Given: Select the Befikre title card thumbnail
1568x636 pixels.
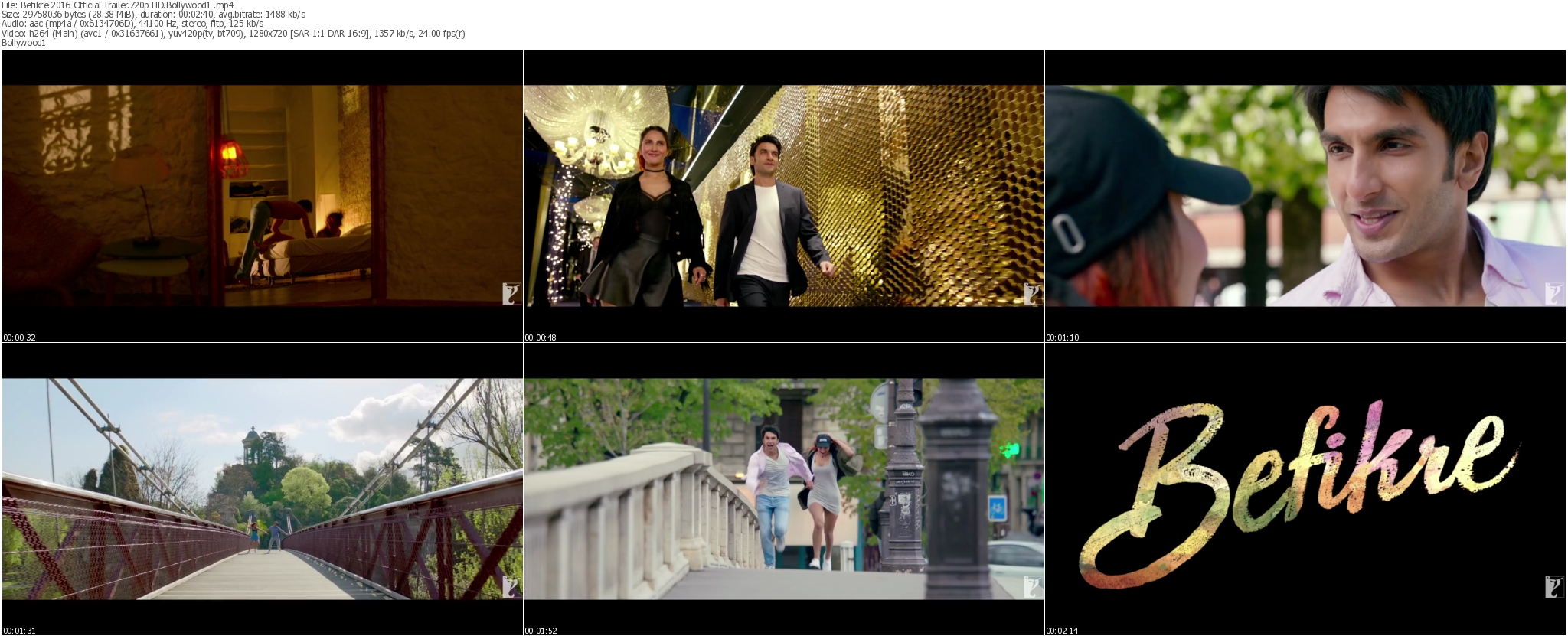Looking at the screenshot, I should tap(1305, 489).
